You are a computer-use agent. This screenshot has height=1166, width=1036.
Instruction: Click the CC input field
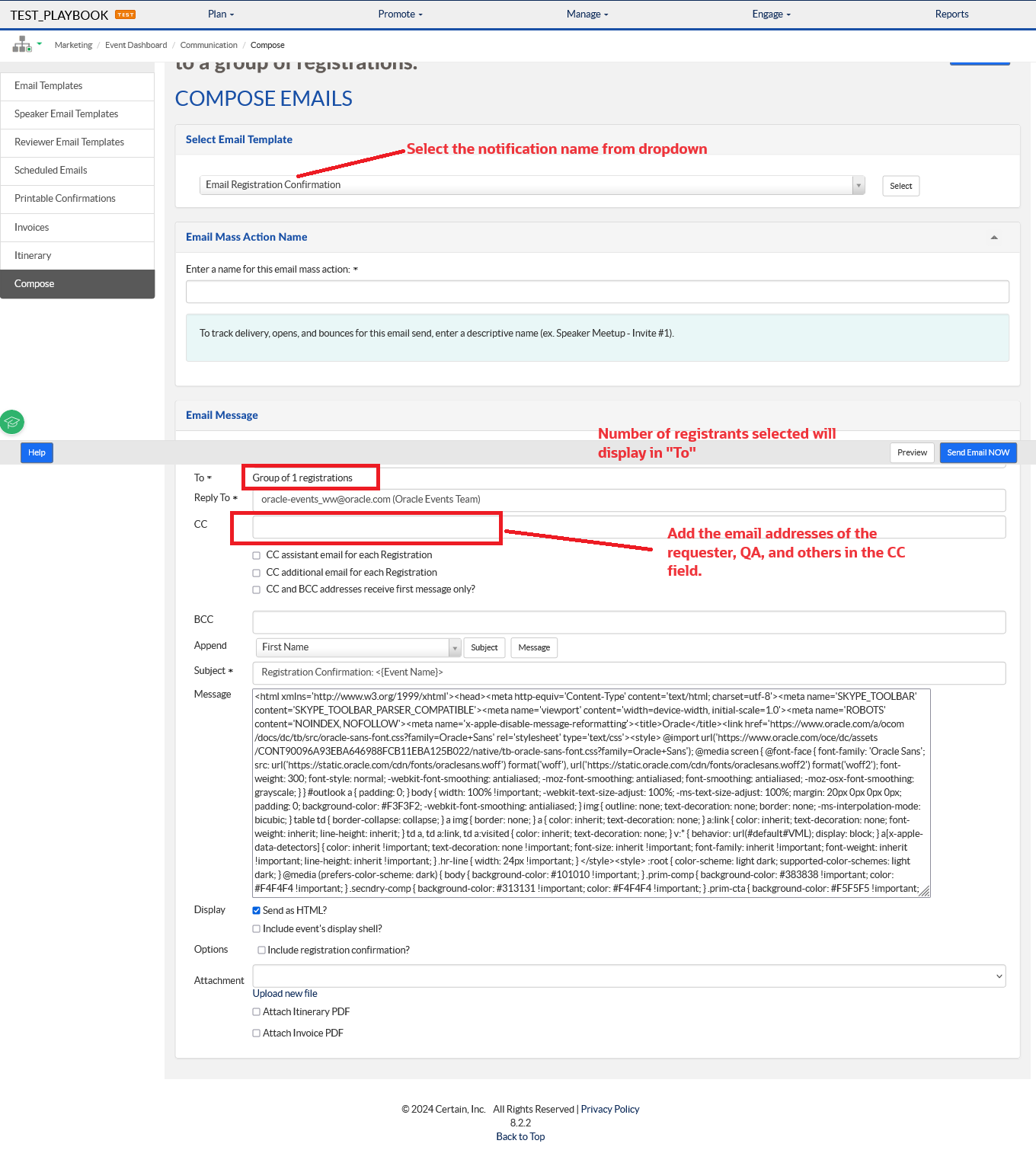[x=629, y=527]
